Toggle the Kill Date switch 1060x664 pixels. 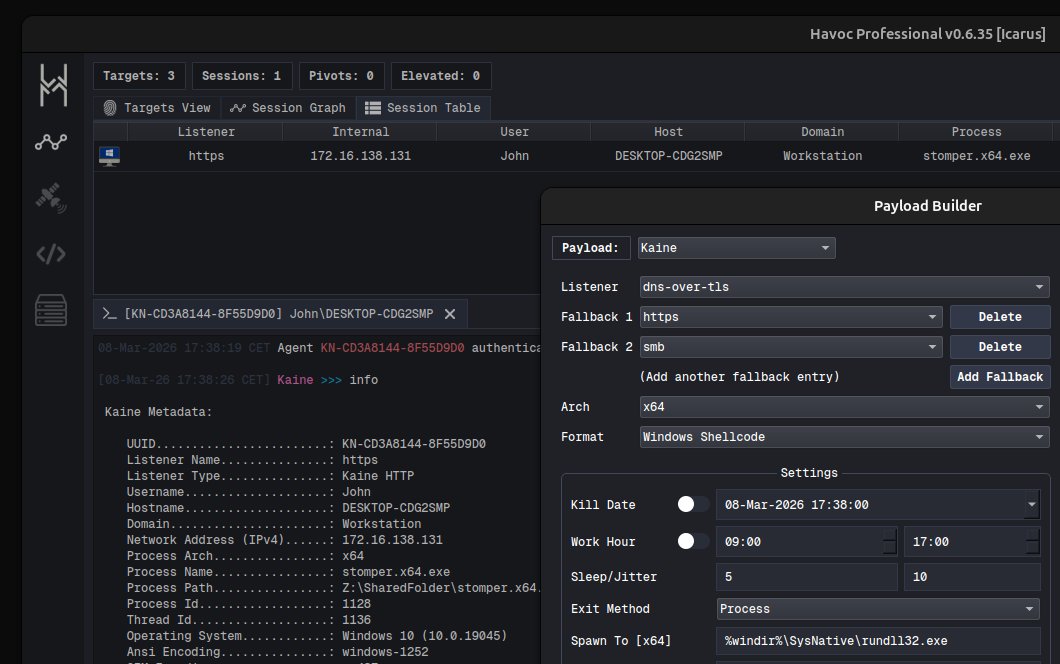(693, 504)
